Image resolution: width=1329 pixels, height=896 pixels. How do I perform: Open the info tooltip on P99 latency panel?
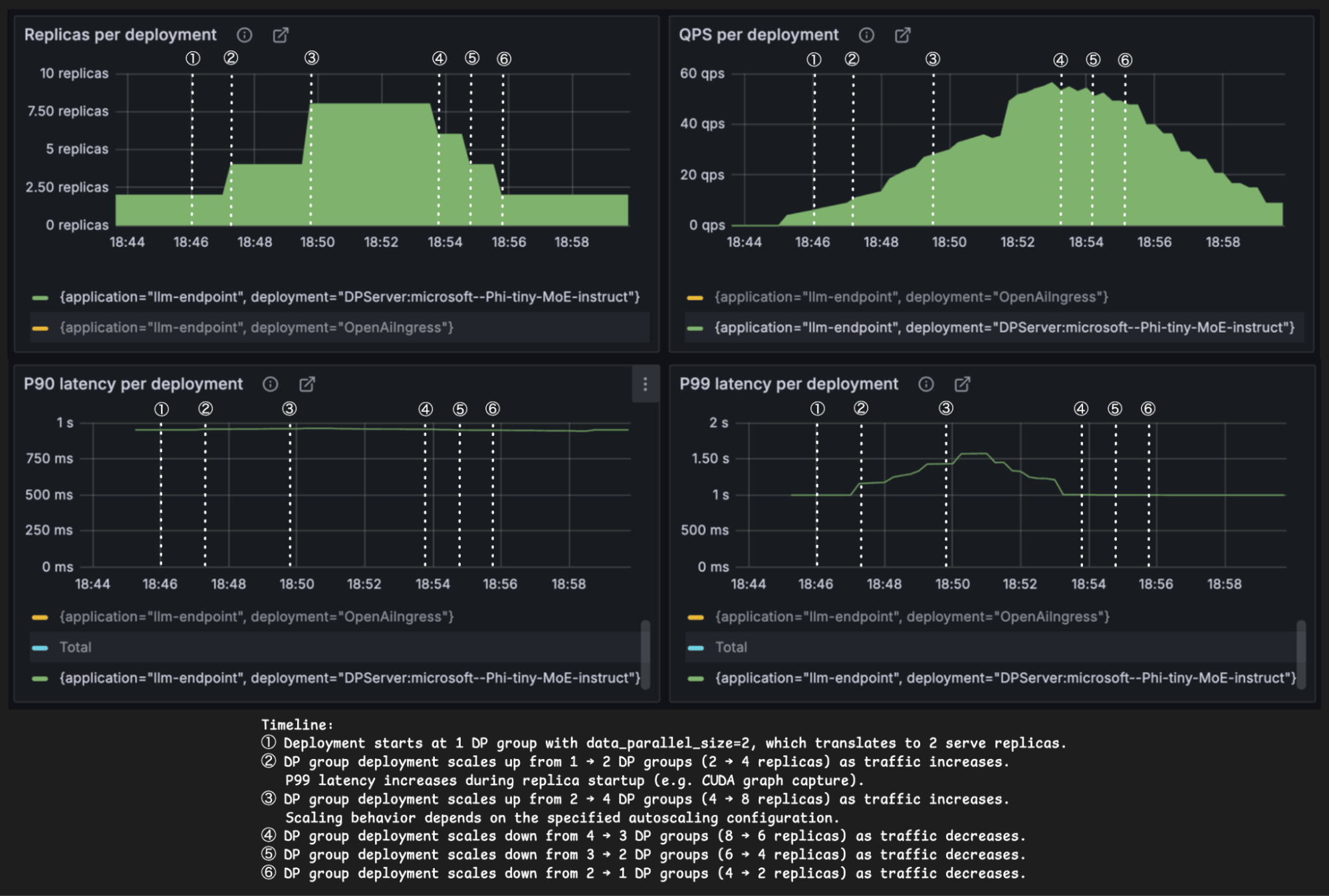(x=925, y=384)
